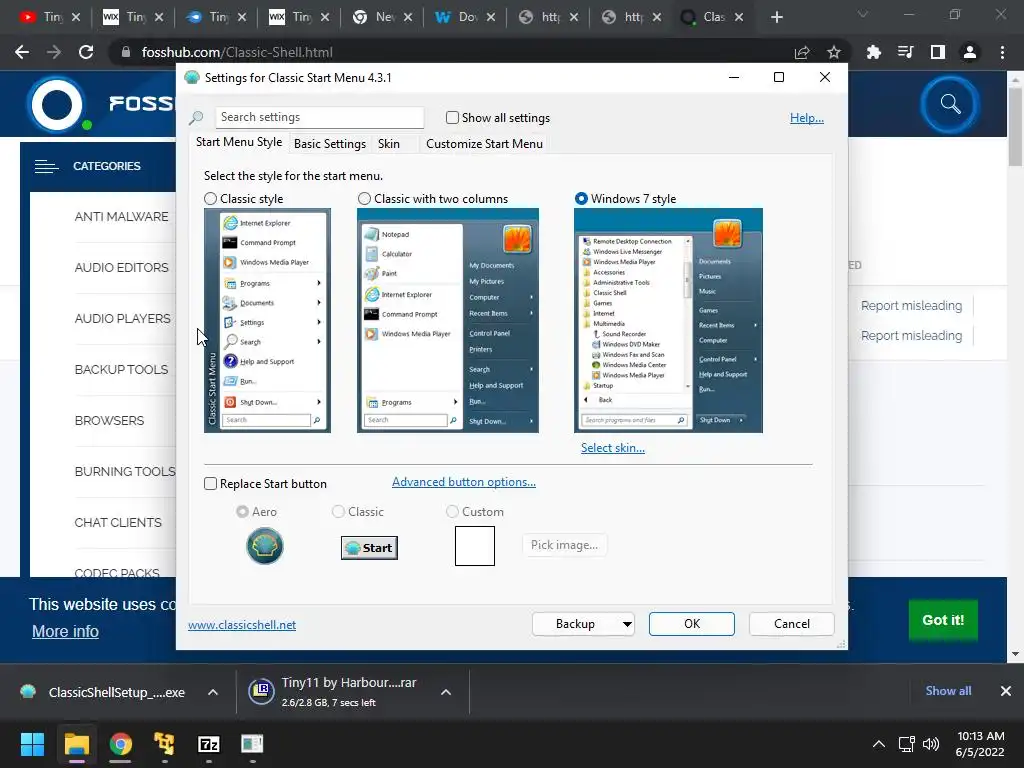The height and width of the screenshot is (768, 1024).
Task: Click the address bar URL
Action: pos(237,52)
